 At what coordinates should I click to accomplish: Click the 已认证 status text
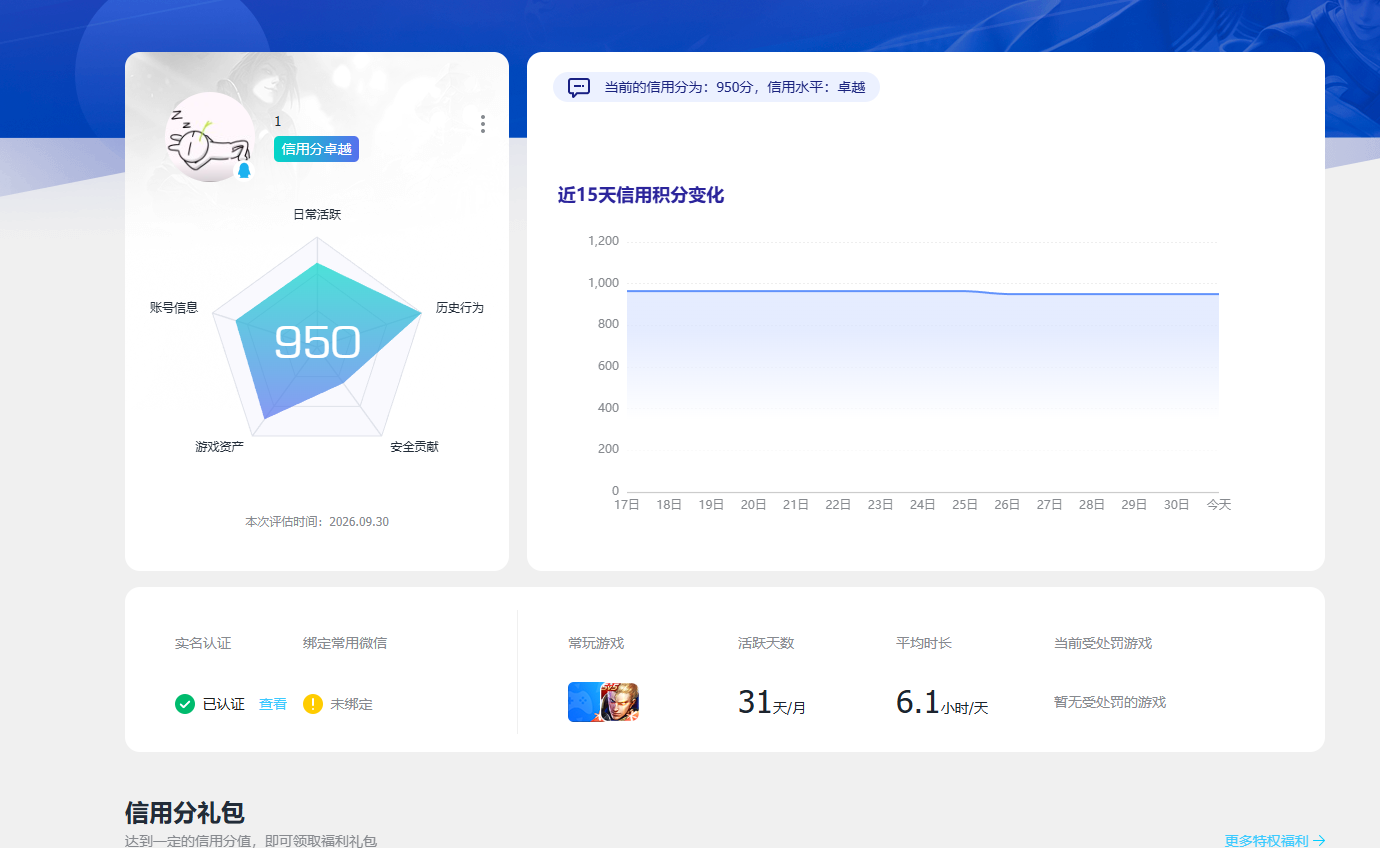[224, 704]
